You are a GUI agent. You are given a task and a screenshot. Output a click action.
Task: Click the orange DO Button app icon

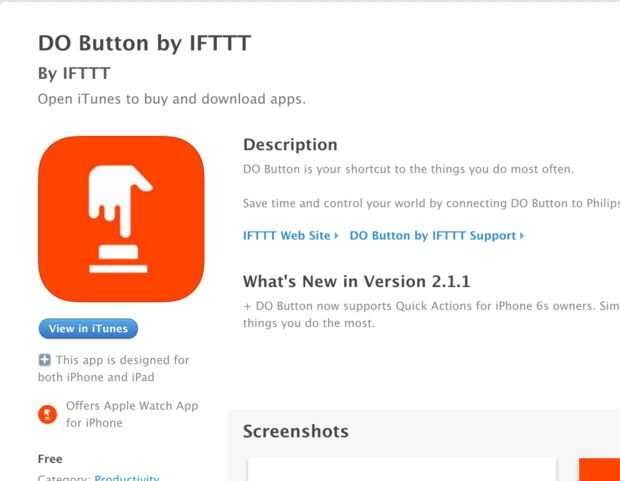(x=121, y=219)
